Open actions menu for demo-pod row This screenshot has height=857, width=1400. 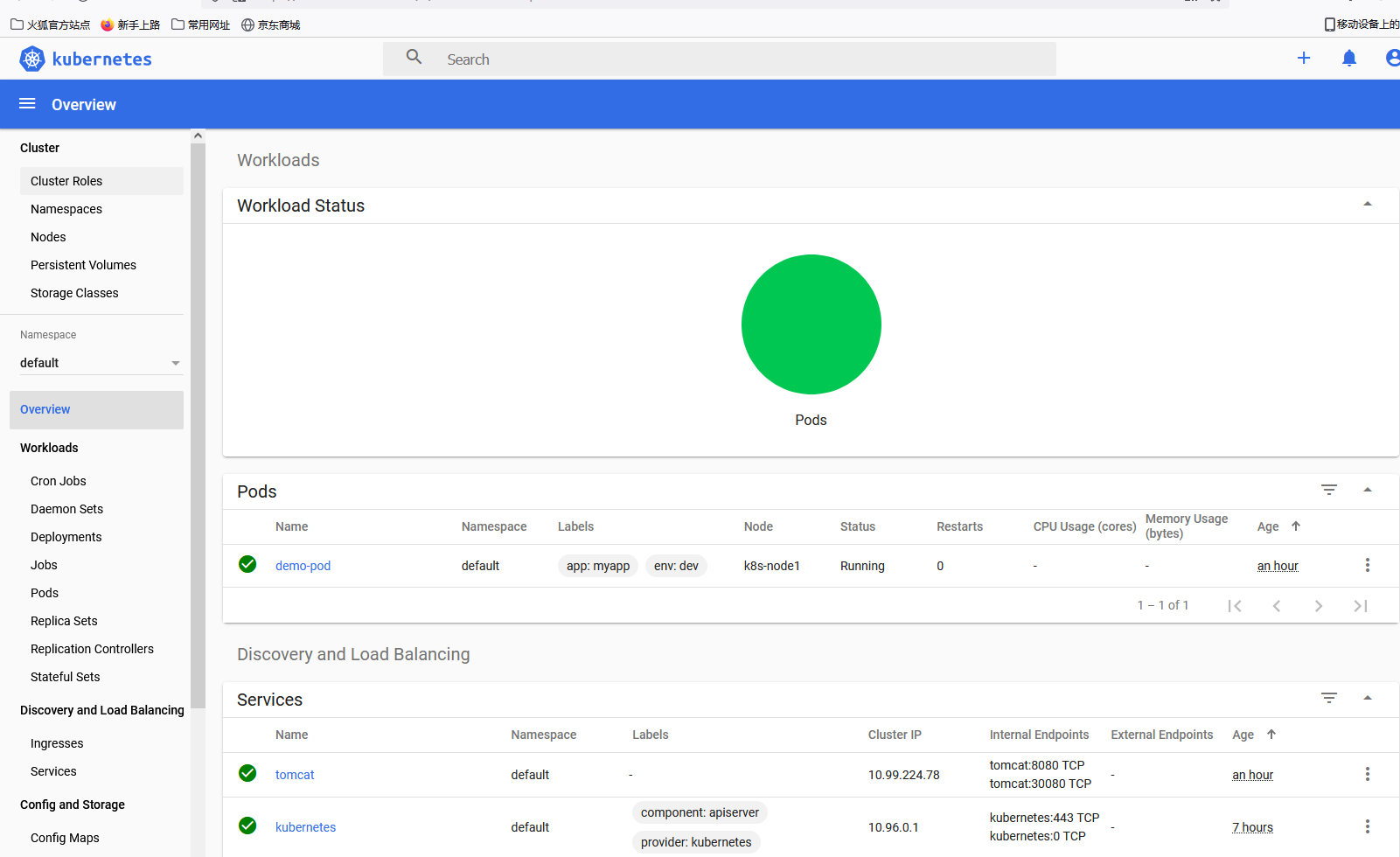[1368, 565]
